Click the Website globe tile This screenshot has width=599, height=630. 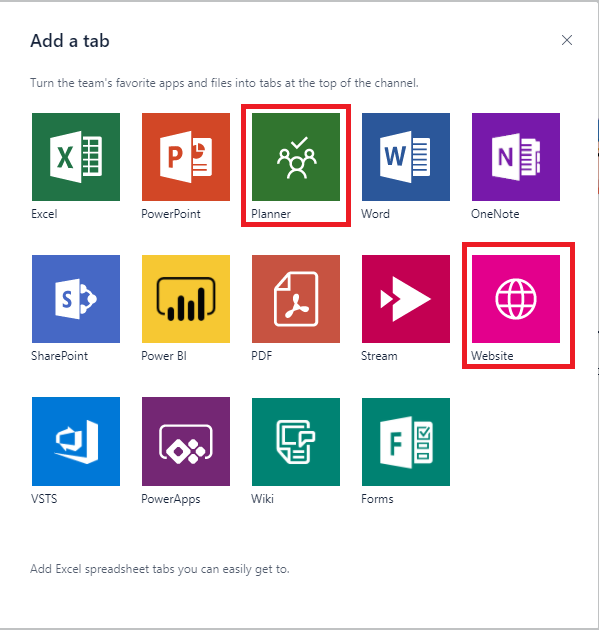516,299
